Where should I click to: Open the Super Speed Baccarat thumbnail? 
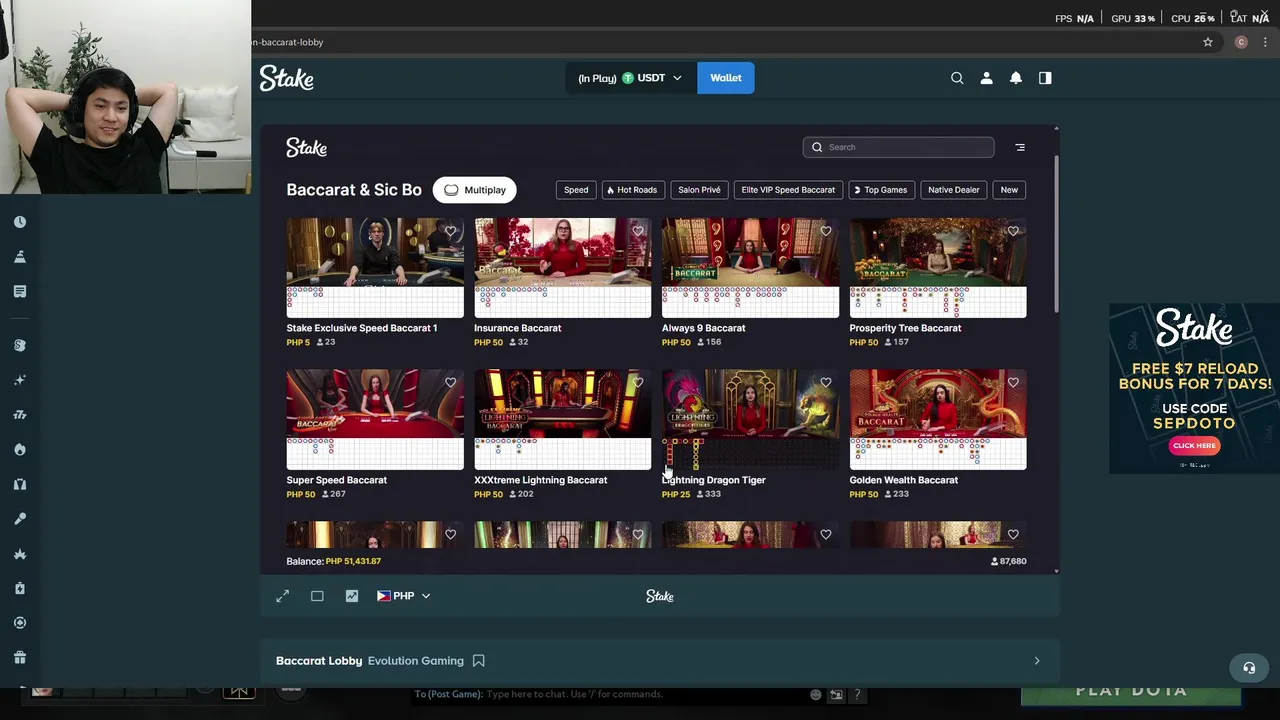pyautogui.click(x=375, y=420)
